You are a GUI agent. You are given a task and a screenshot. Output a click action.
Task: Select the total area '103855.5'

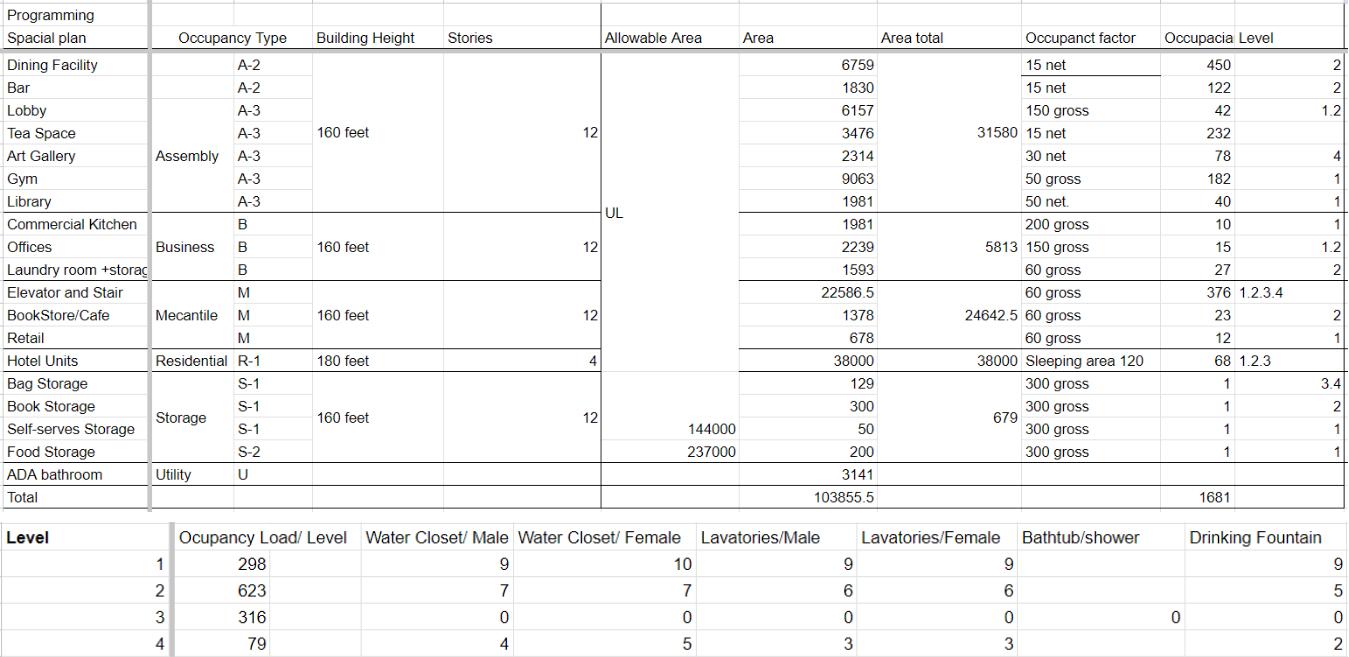(x=808, y=497)
